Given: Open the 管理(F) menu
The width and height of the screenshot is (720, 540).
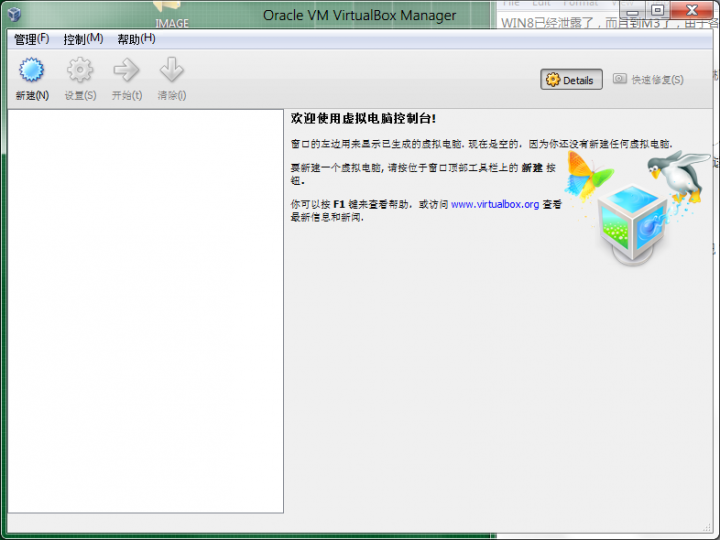Looking at the screenshot, I should click(32, 39).
